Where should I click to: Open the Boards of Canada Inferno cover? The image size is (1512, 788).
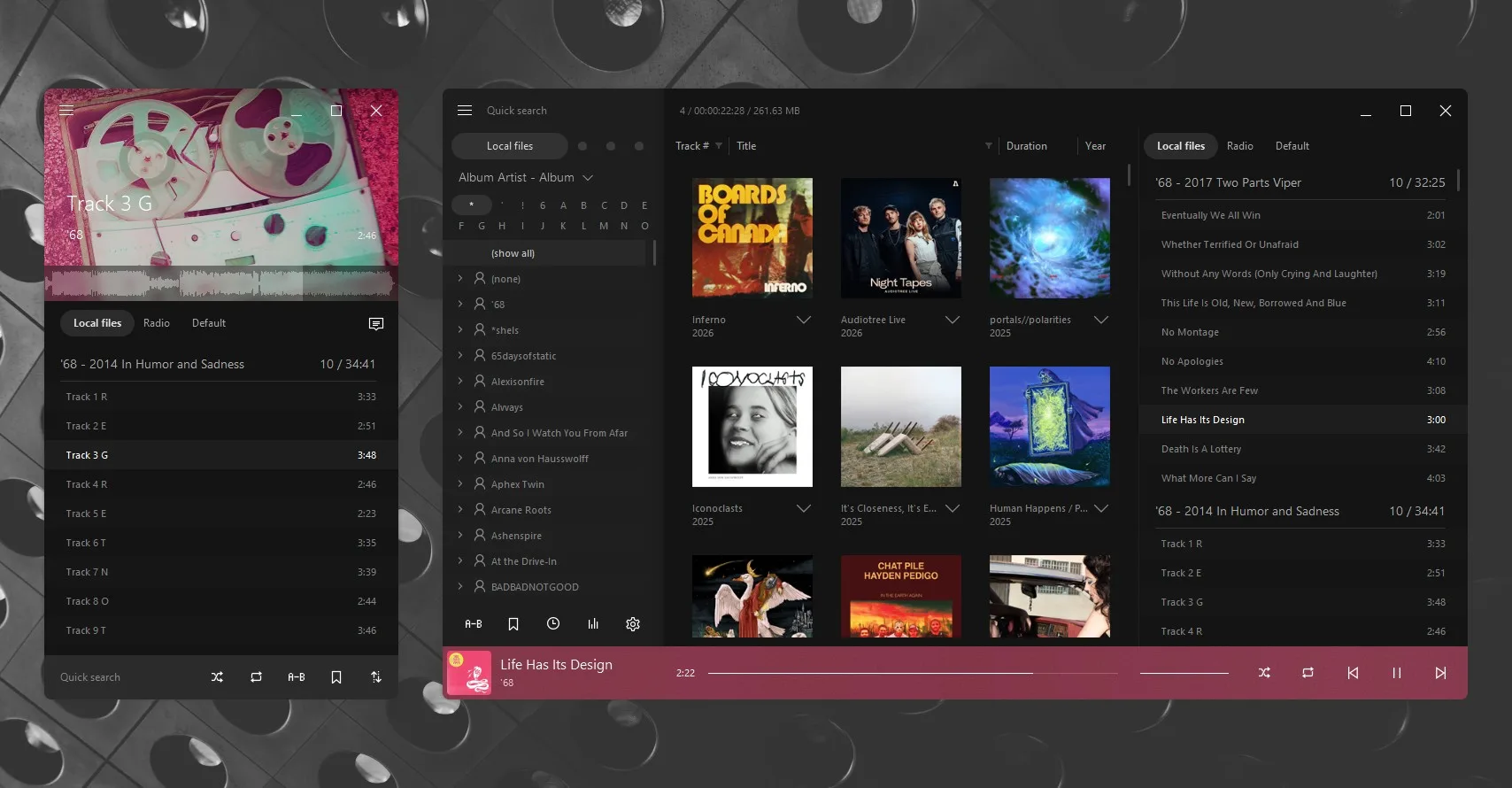[752, 238]
